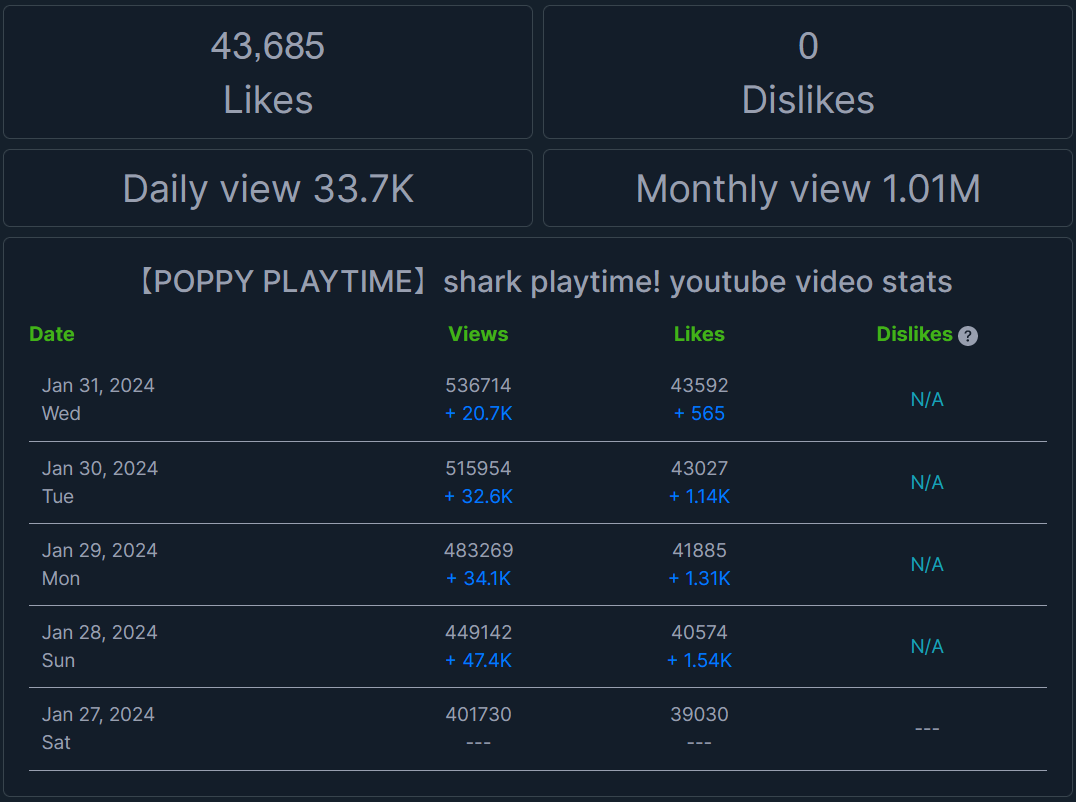Click likes value 41885
1076x802 pixels.
(x=699, y=550)
